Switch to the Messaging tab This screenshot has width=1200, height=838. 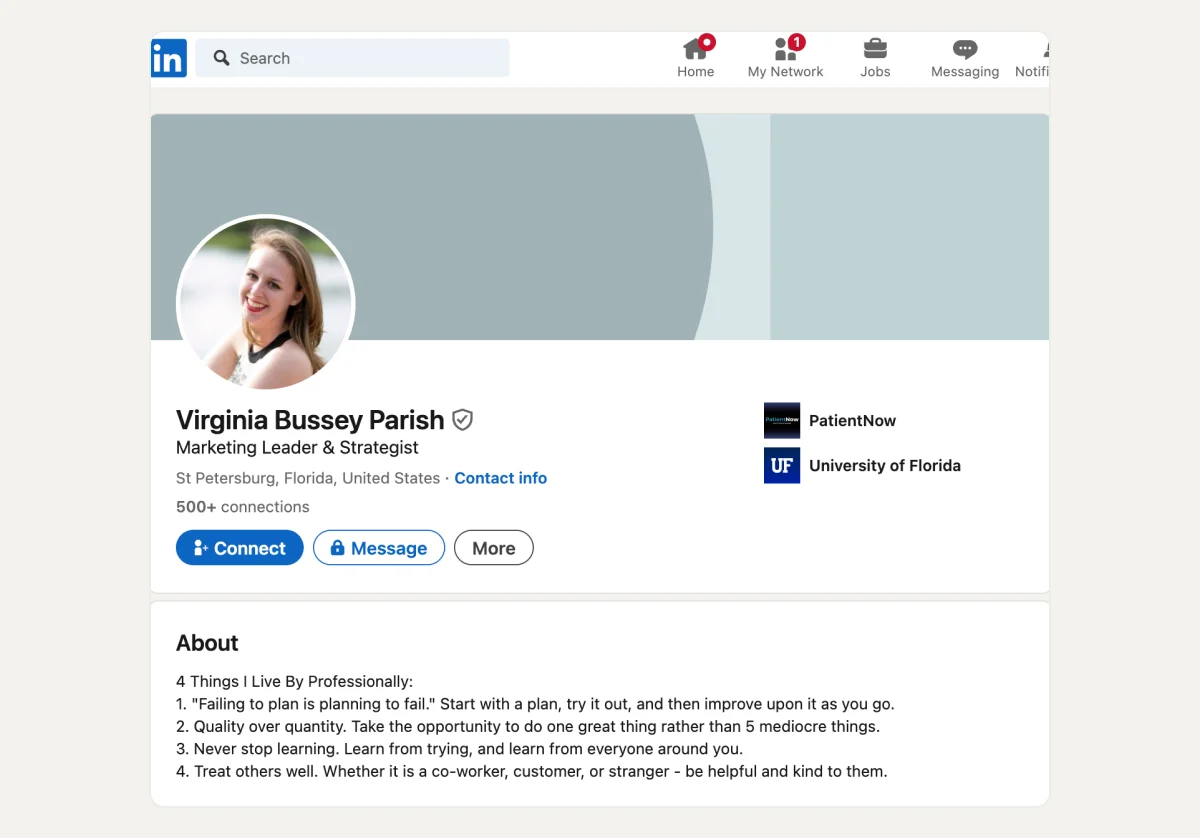963,57
